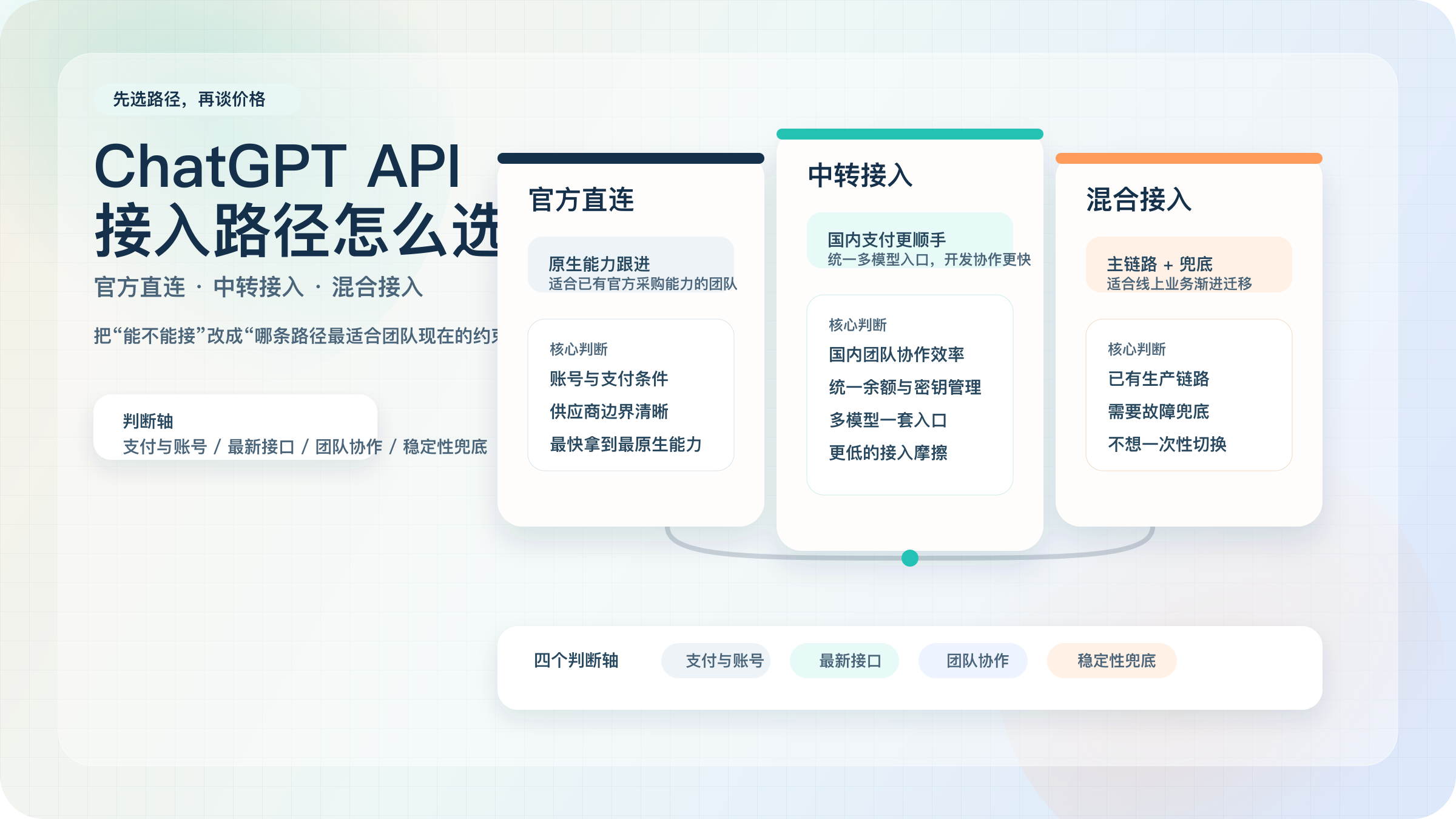Click the 判断轴 card on the left

(x=235, y=427)
